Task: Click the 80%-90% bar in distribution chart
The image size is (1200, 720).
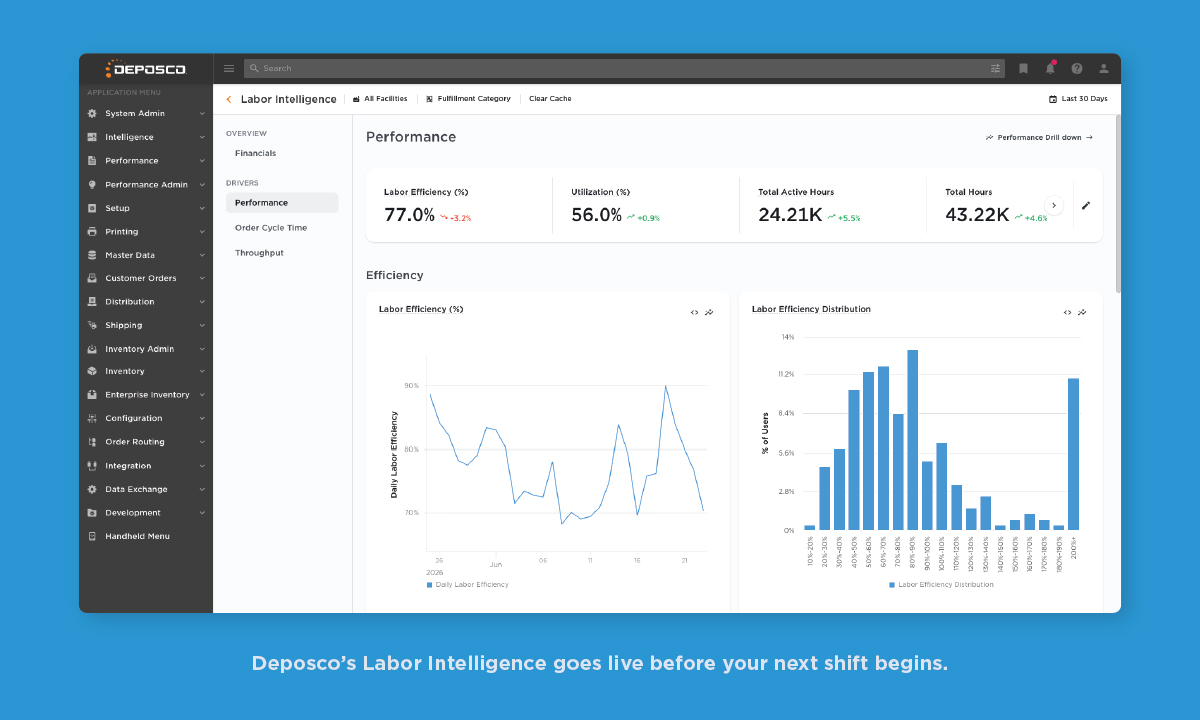Action: point(912,440)
